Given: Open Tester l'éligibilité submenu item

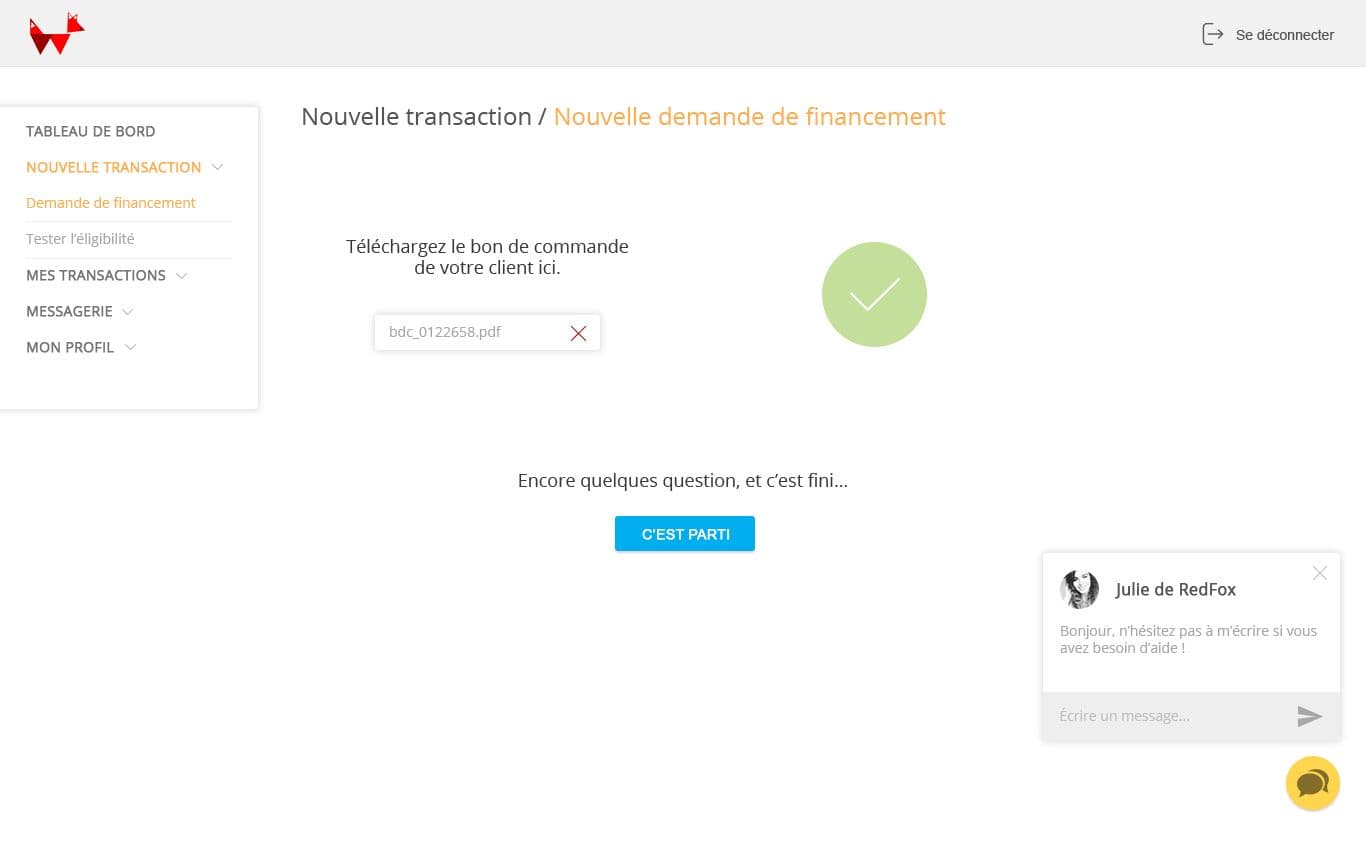Looking at the screenshot, I should pos(80,239).
